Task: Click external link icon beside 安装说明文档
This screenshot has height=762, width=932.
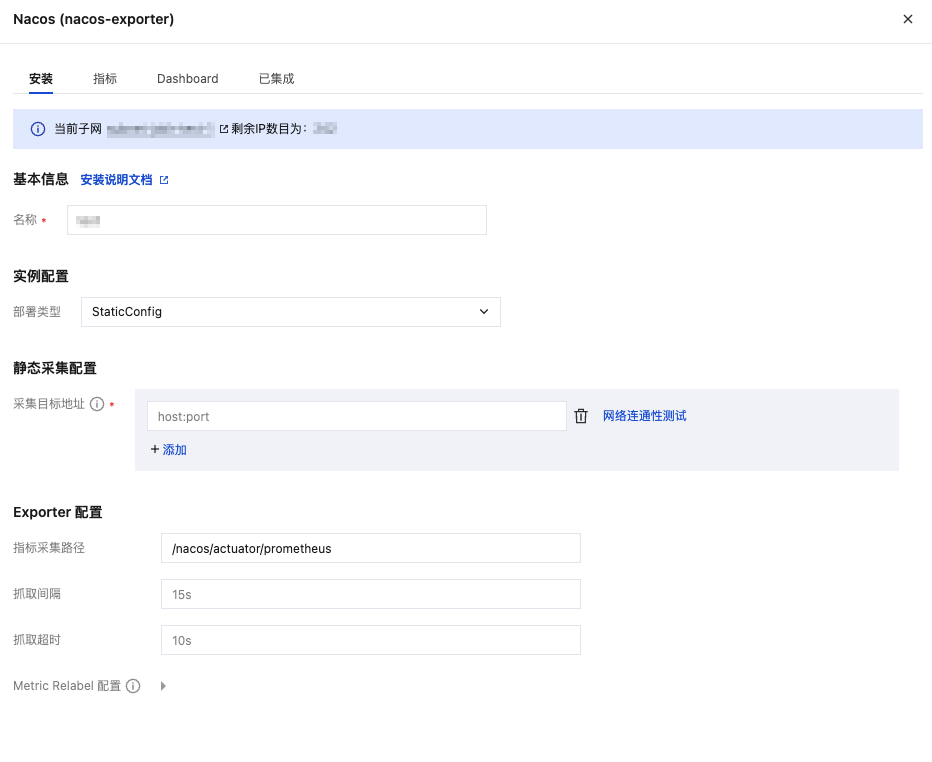Action: [x=164, y=180]
